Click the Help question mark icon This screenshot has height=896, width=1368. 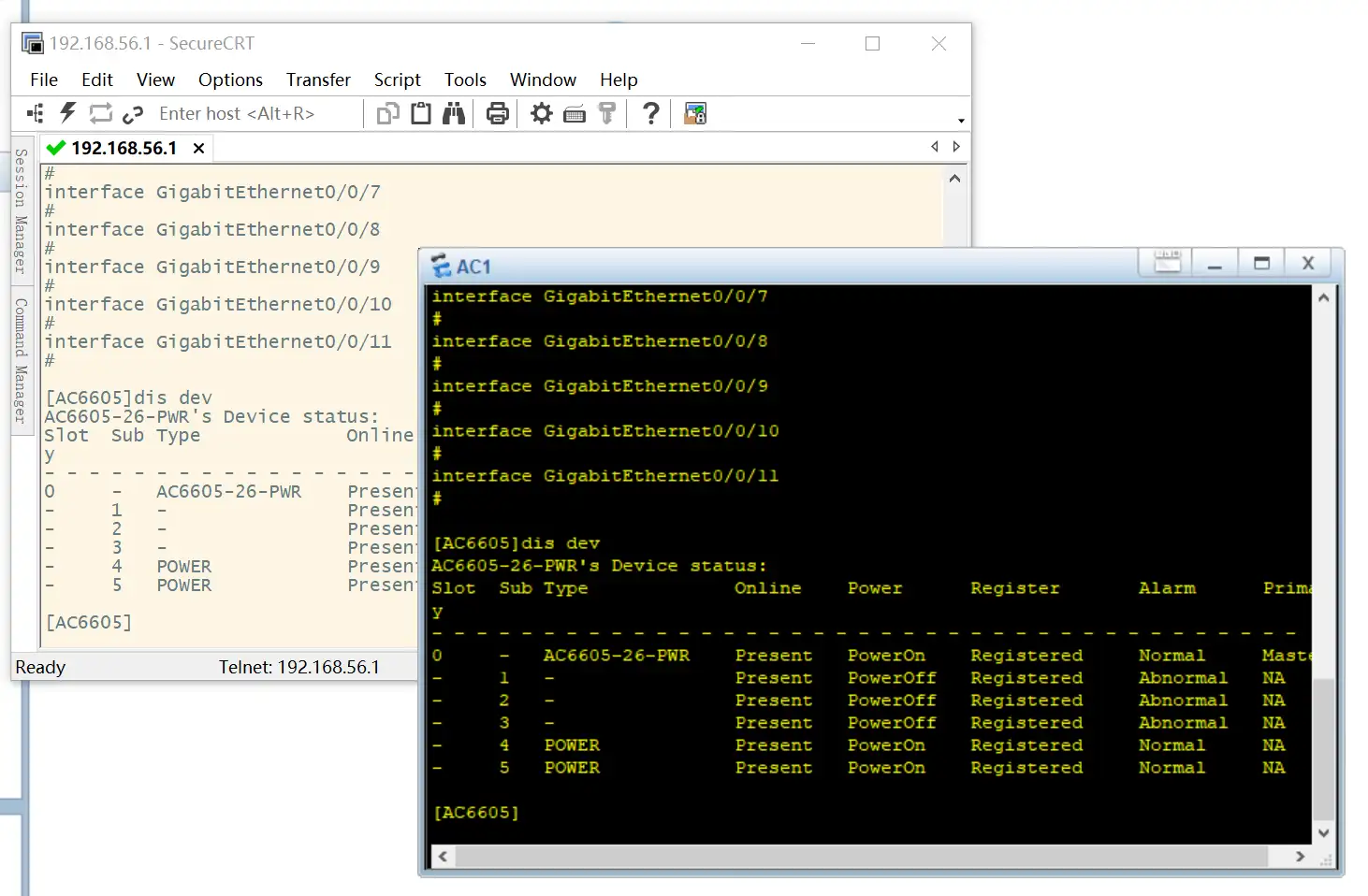[x=650, y=113]
